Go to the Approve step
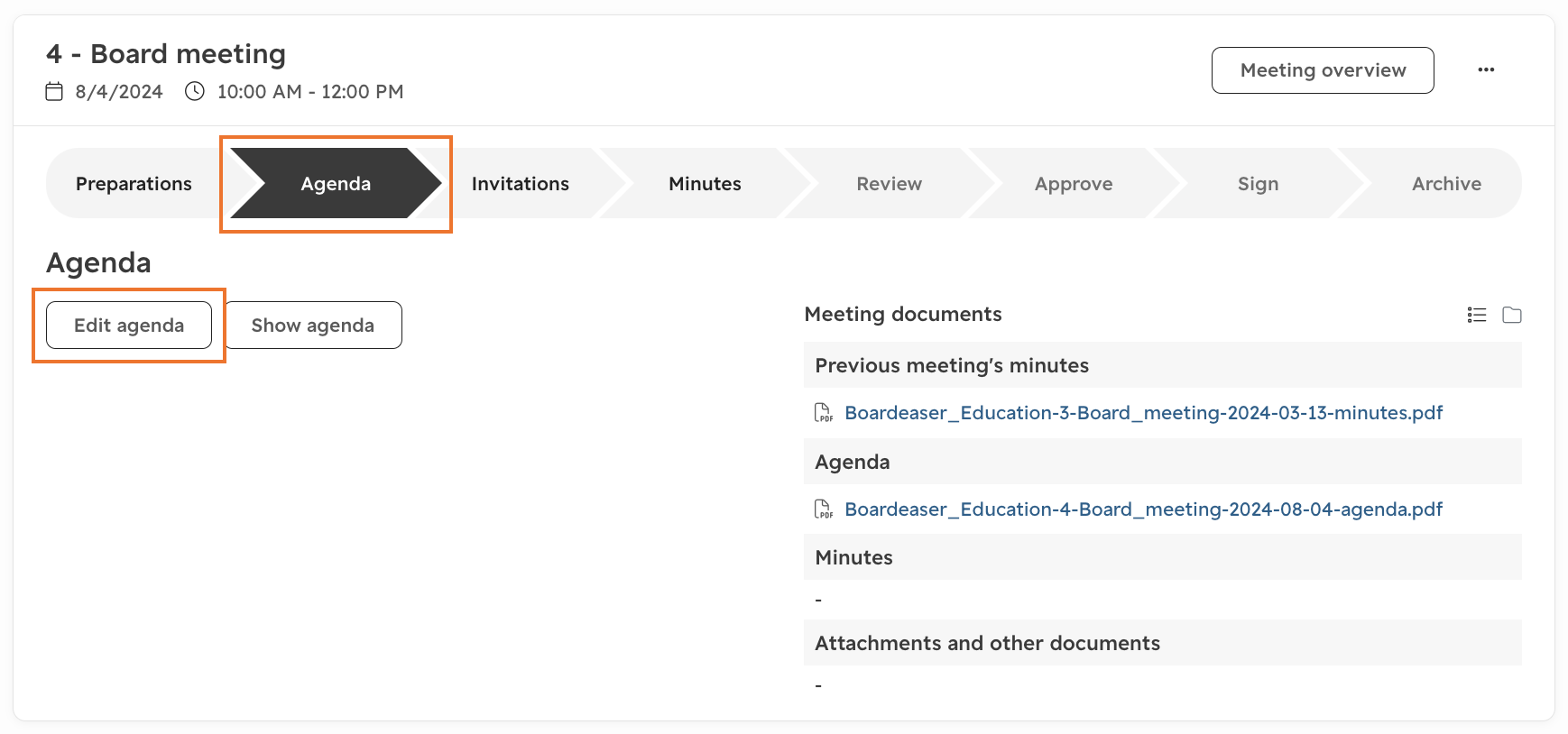 pos(1074,184)
